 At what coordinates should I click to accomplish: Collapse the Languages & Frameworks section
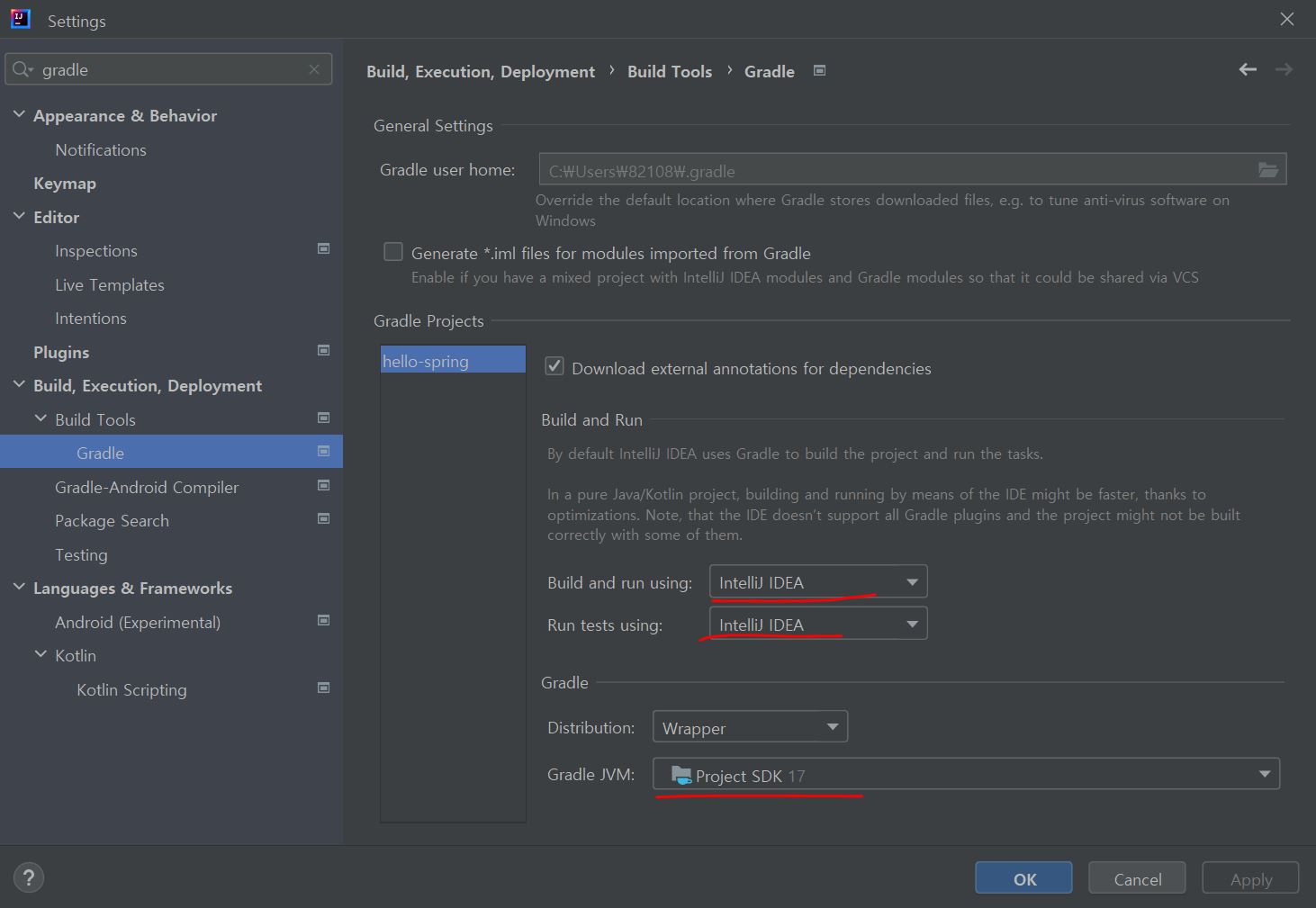pos(19,587)
